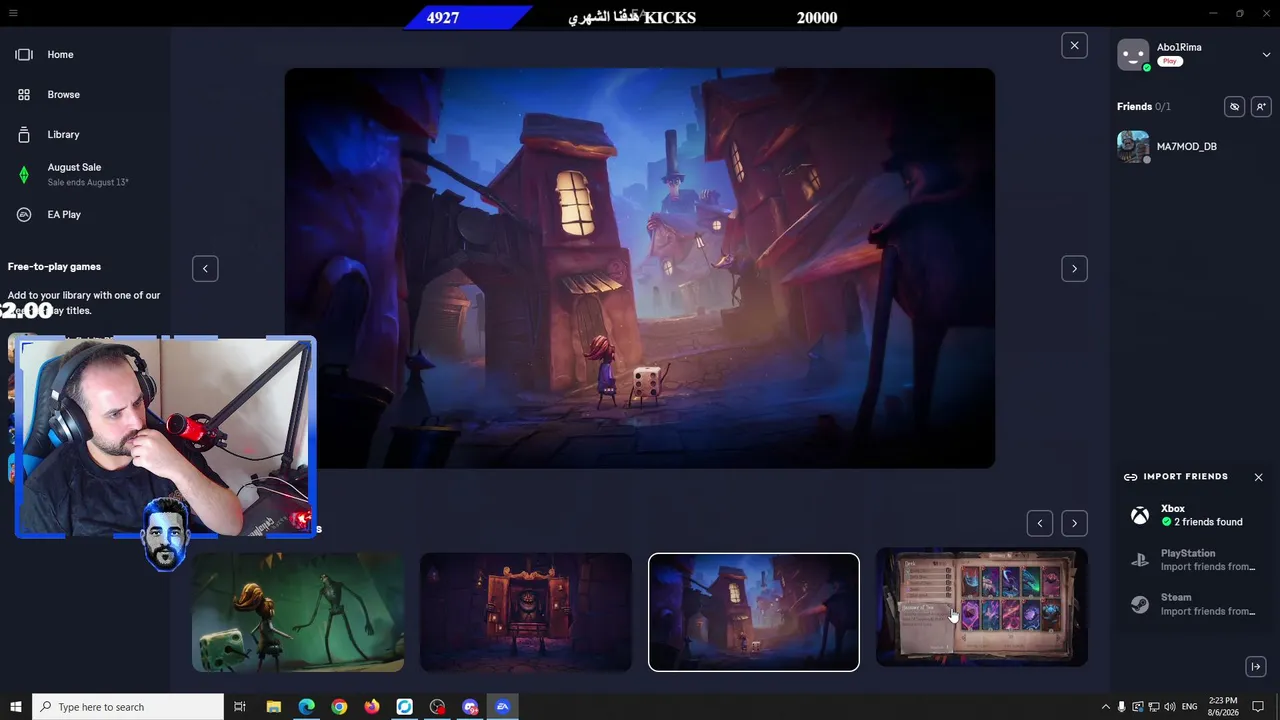Close the screenshot gallery viewer
1280x720 pixels.
(x=1074, y=45)
